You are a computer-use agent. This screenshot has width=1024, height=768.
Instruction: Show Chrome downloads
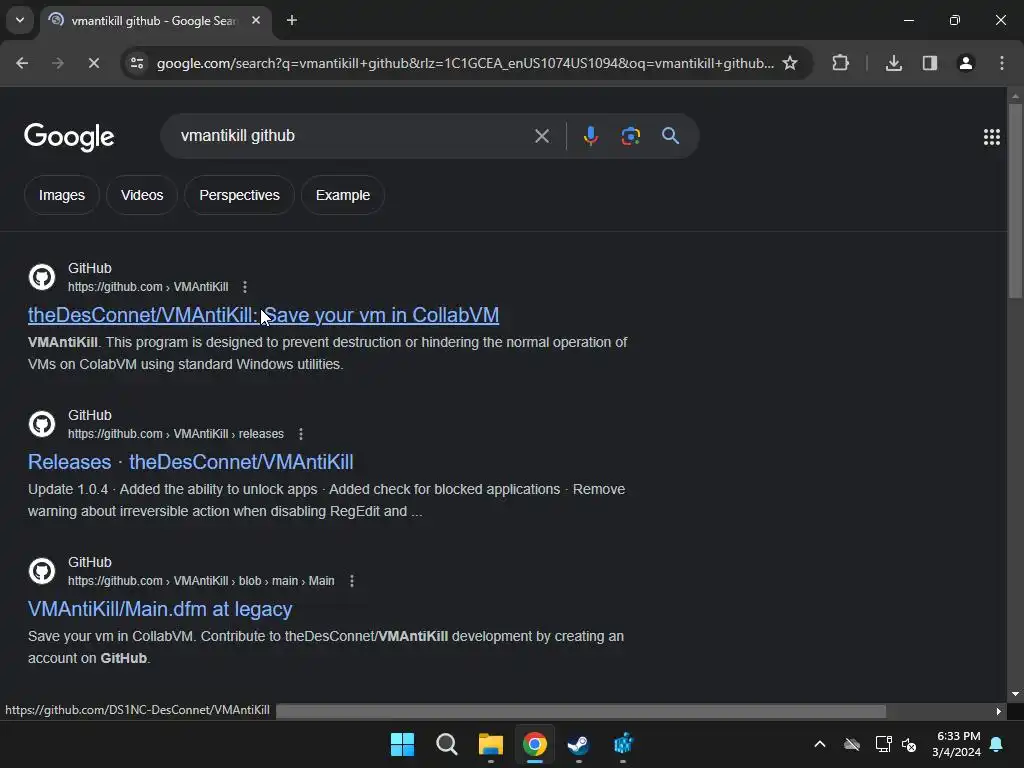click(894, 63)
